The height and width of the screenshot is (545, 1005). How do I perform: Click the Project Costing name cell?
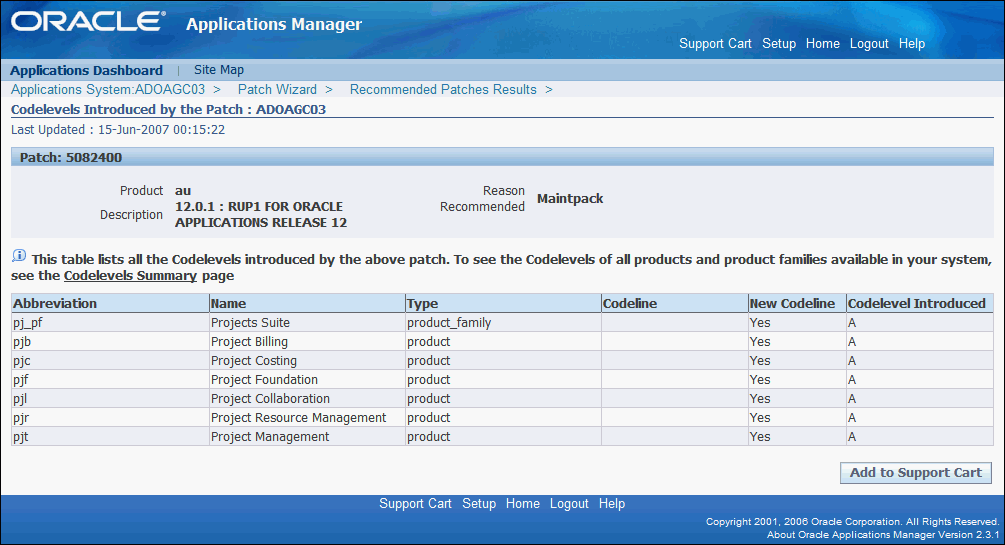click(308, 360)
